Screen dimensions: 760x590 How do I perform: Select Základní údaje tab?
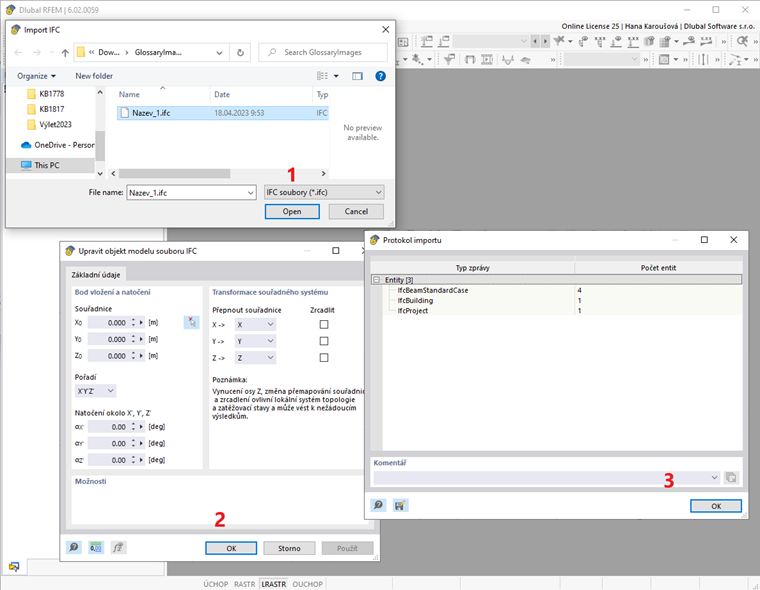click(95, 274)
